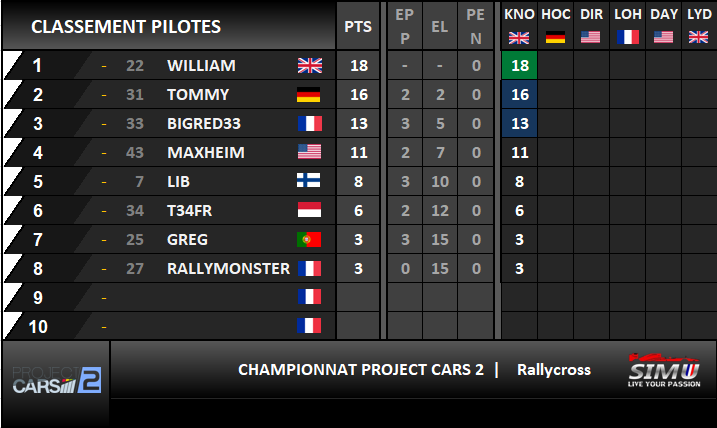The image size is (717, 428).
Task: Click the CLASSEMENT PILOTES title
Action: click(x=126, y=27)
